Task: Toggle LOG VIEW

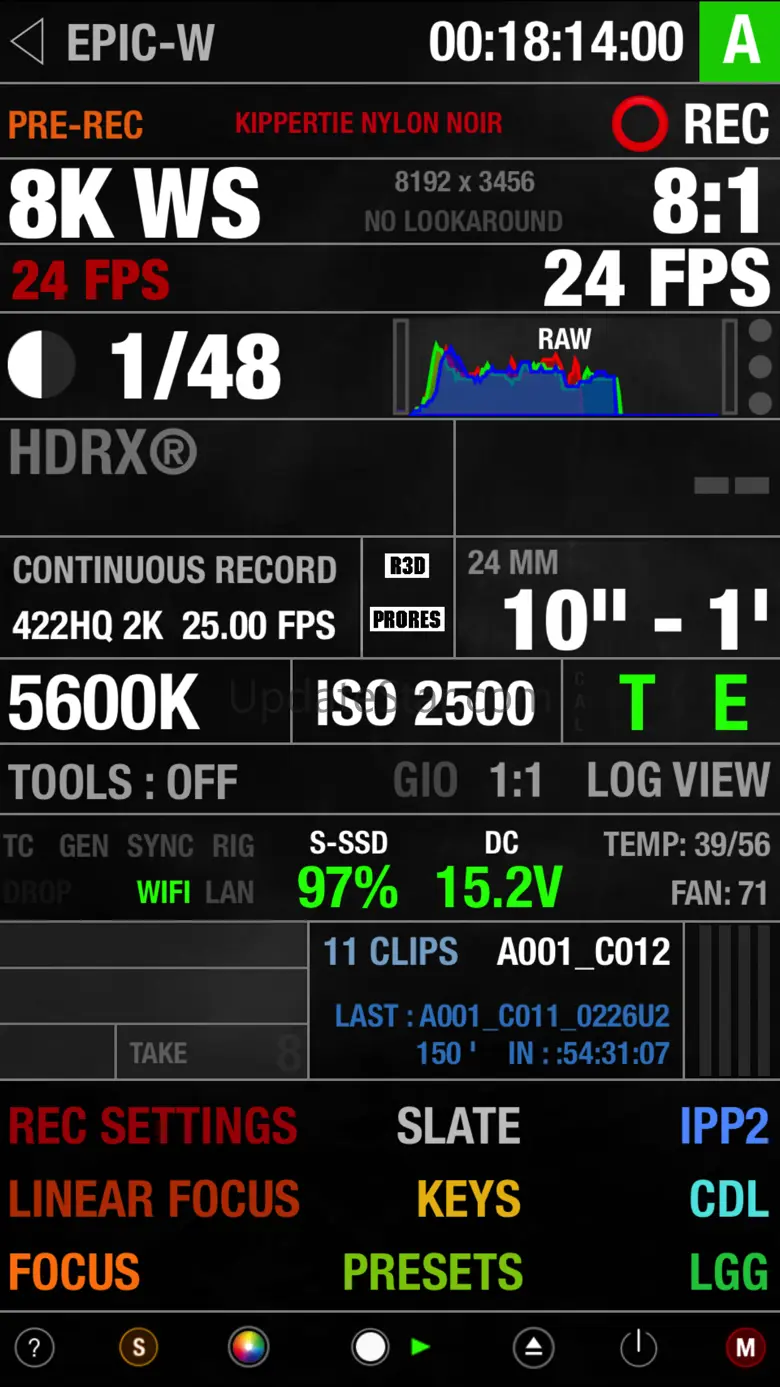Action: click(x=679, y=781)
